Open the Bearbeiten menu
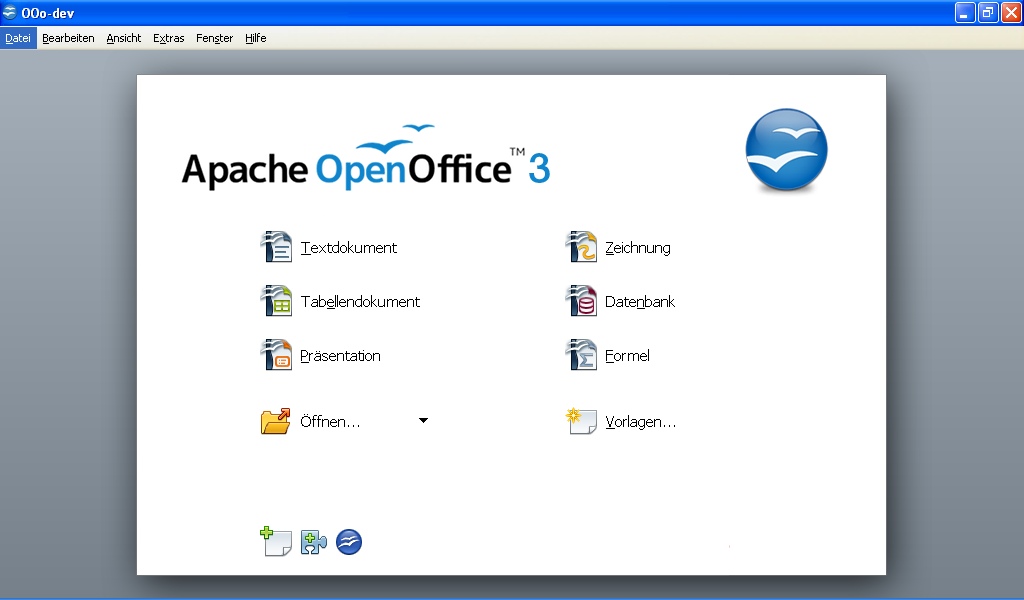1024x600 pixels. [68, 38]
